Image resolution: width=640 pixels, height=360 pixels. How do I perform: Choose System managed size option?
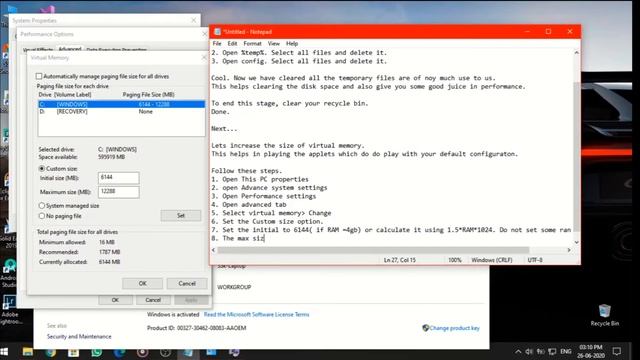tap(42, 206)
